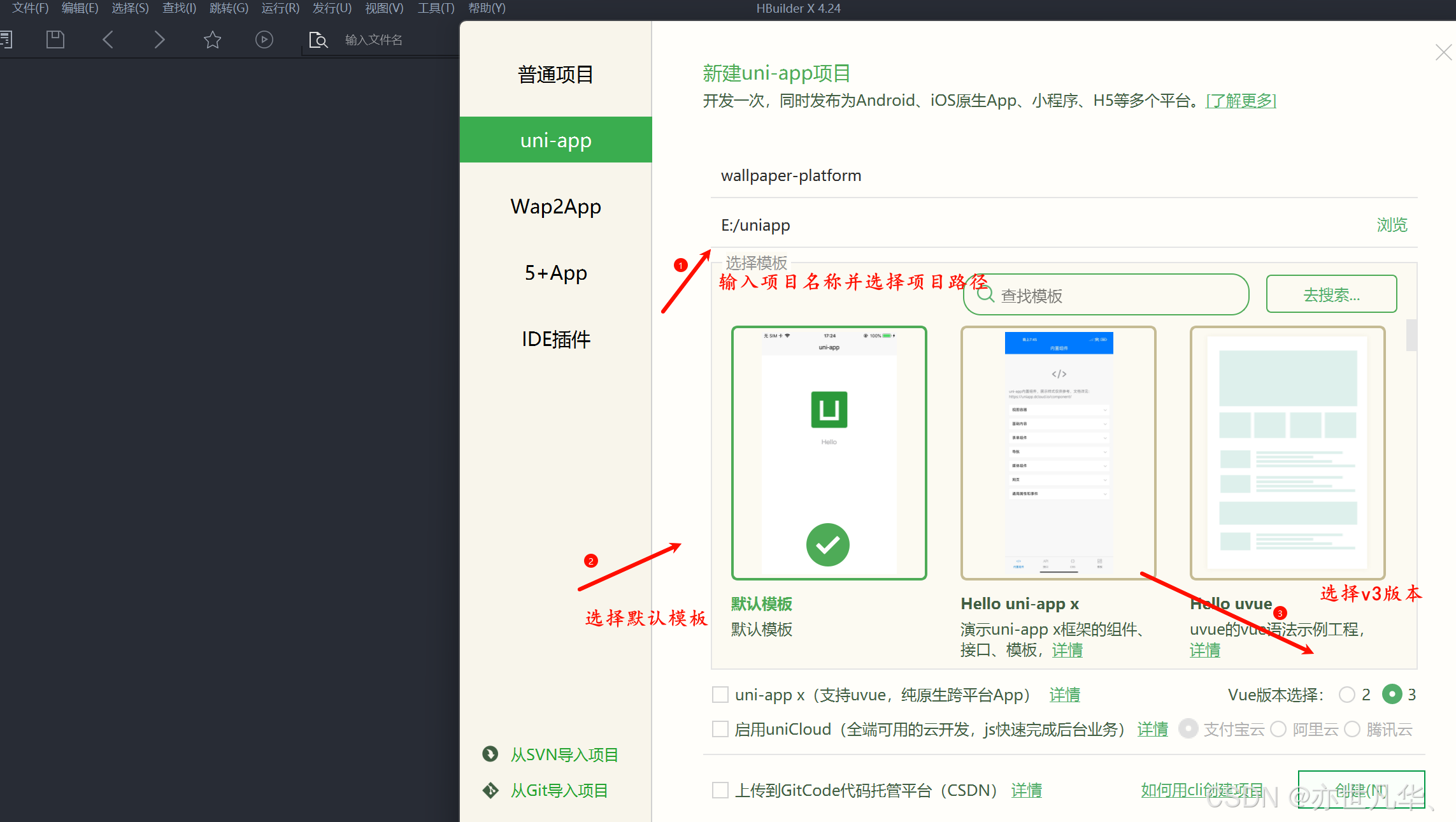Open 详情 link beside GitCode upload option
Image resolution: width=1456 pixels, height=822 pixels.
point(1027,790)
